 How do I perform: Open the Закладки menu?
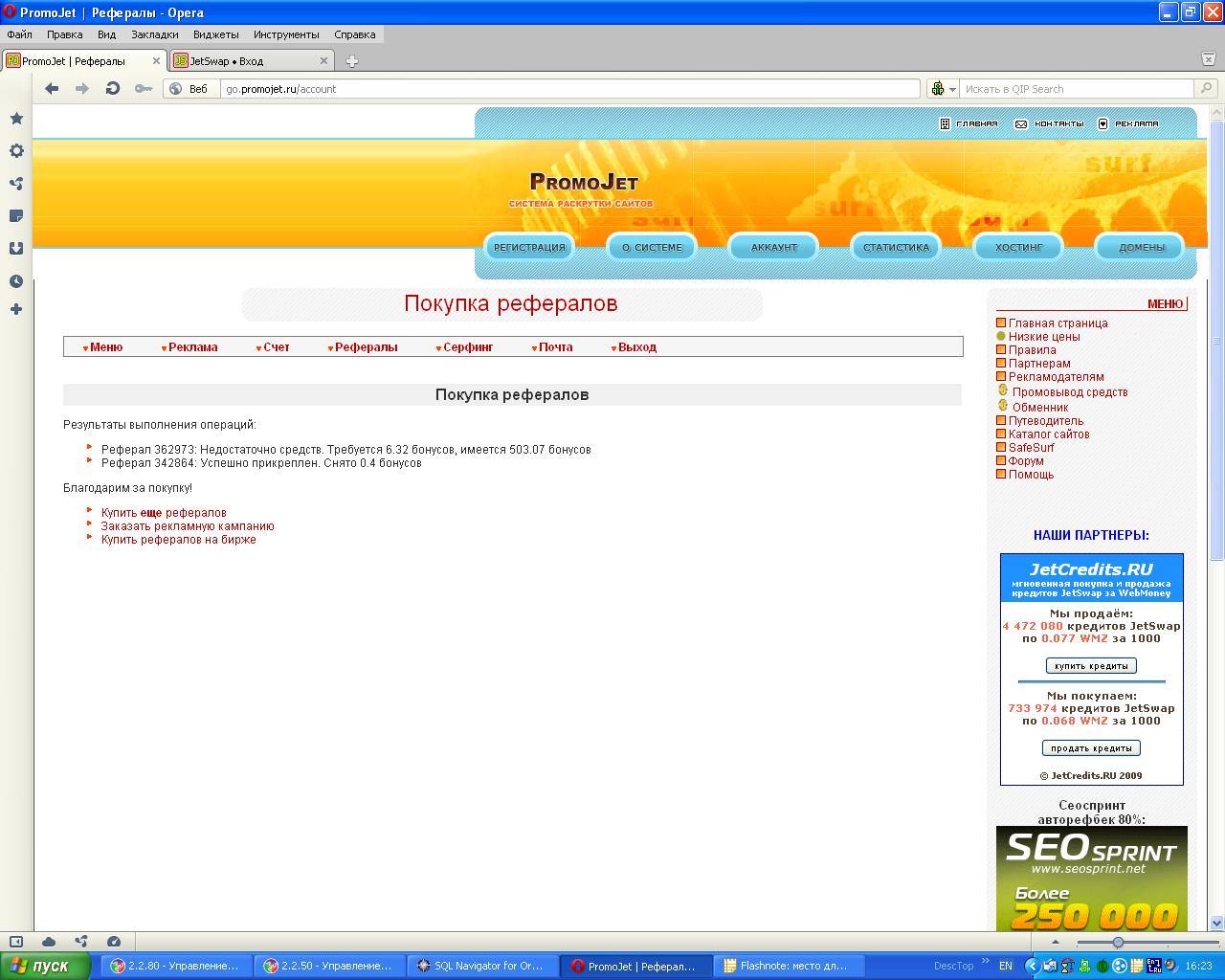pos(154,34)
